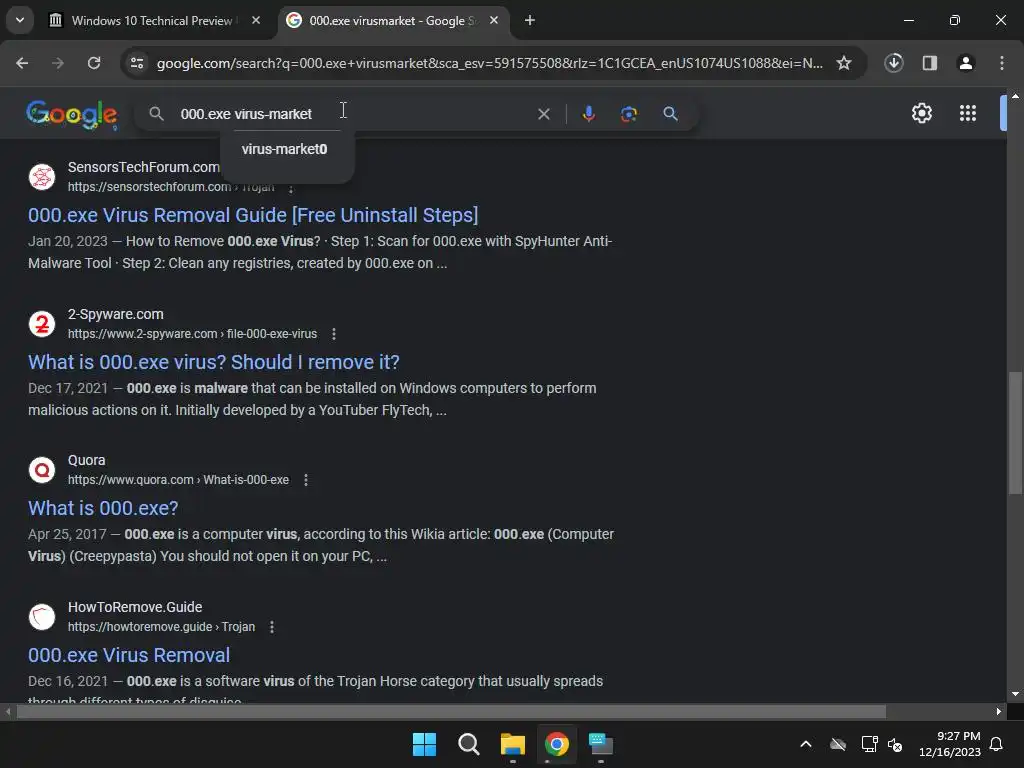
Task: Click Google search text field
Action: coord(353,114)
